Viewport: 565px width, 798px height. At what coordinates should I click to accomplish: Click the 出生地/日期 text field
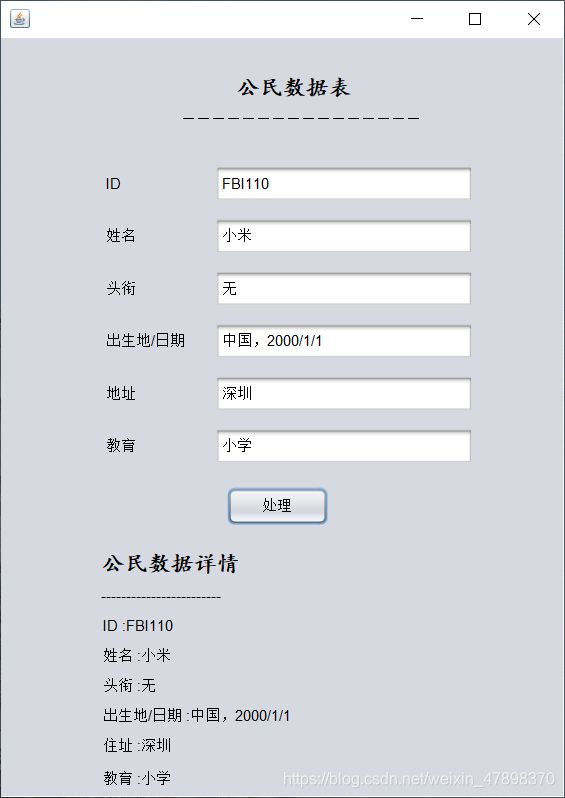click(x=344, y=341)
